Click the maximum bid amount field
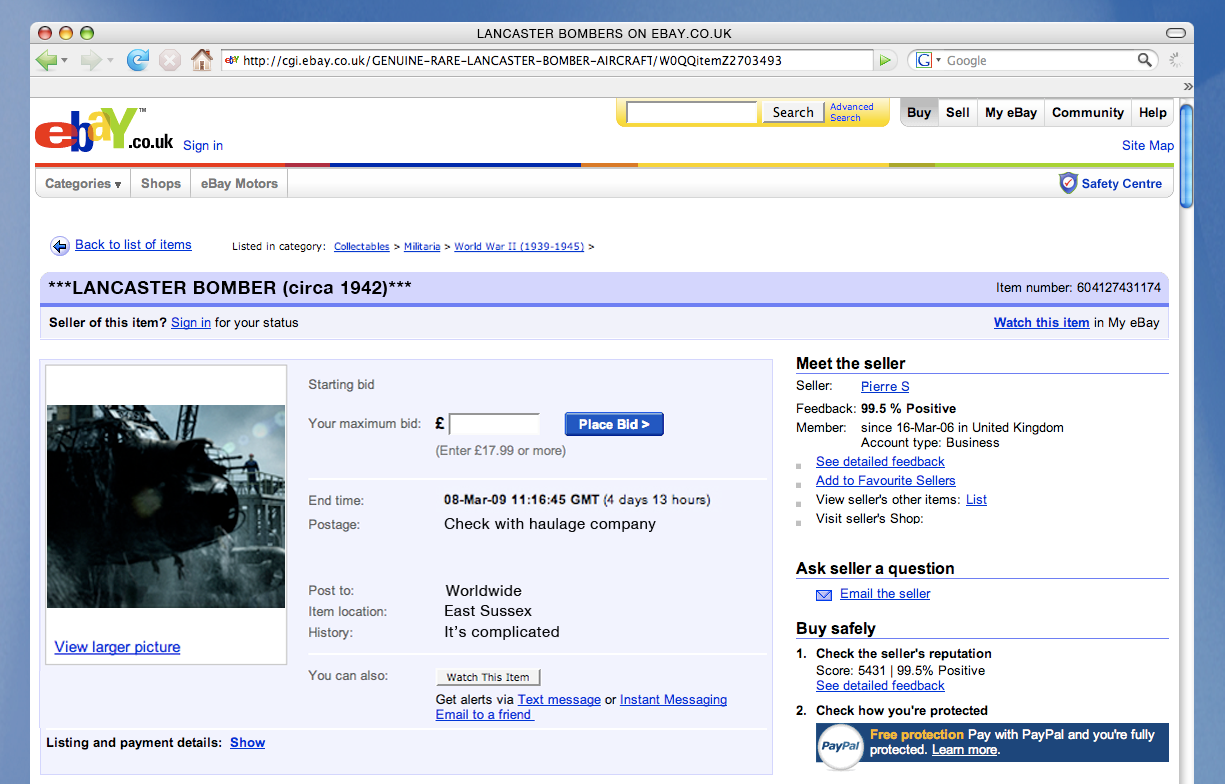The height and width of the screenshot is (784, 1225). point(494,424)
